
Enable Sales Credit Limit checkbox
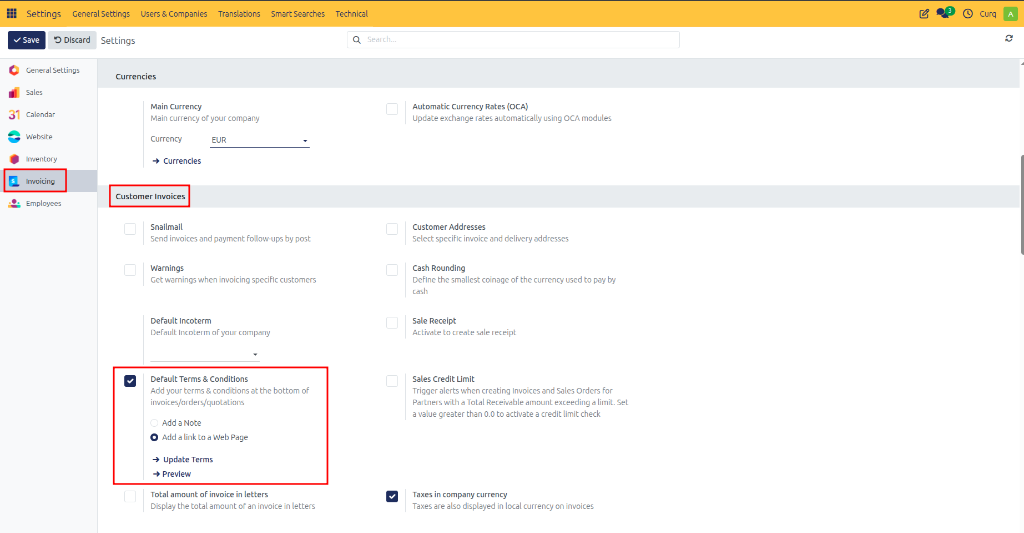pos(392,381)
